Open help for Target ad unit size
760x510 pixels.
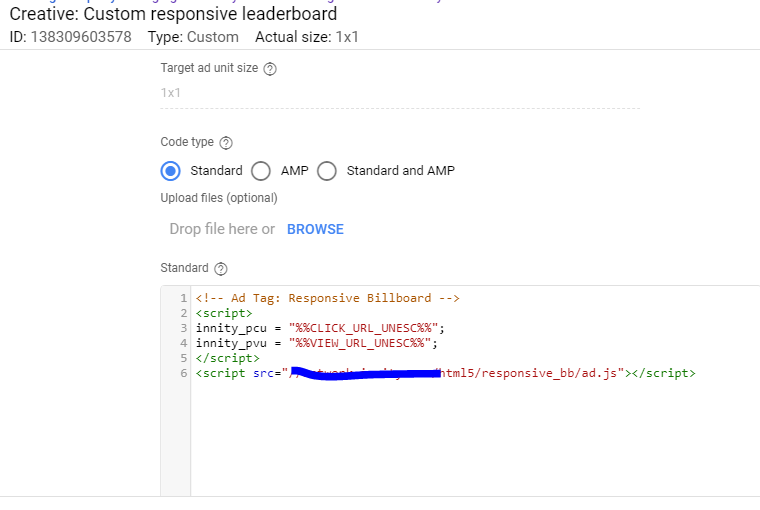[270, 69]
